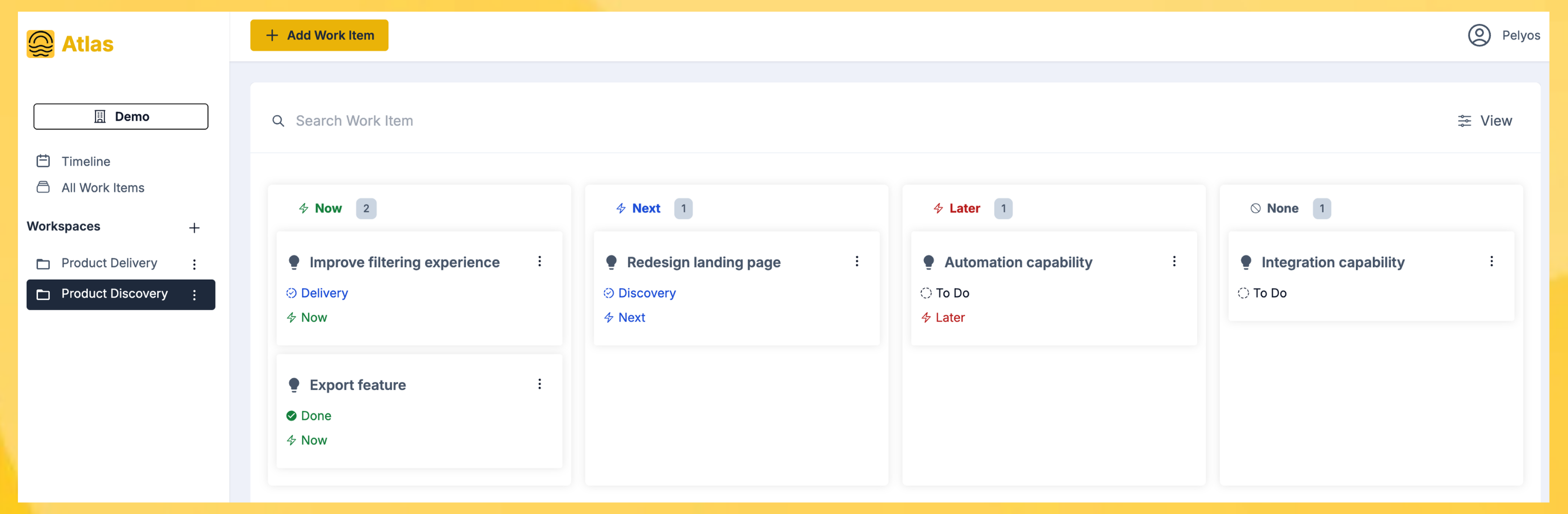Viewport: 1568px width, 514px height.
Task: Click the Add Work Item button
Action: 319,35
